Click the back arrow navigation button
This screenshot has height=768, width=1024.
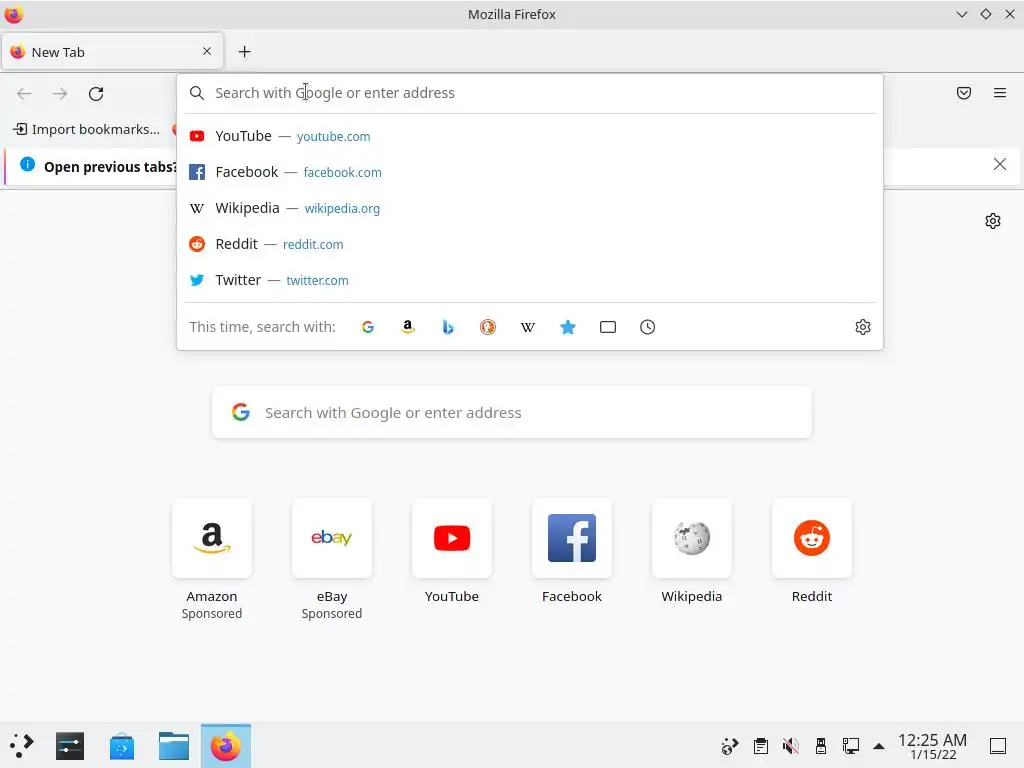pyautogui.click(x=24, y=93)
